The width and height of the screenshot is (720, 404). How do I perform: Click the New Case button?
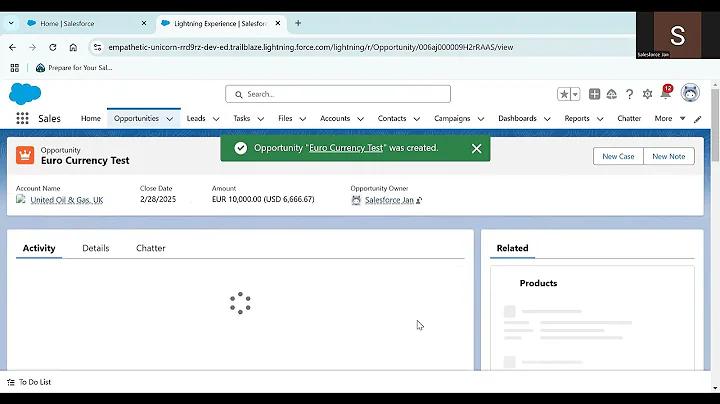[618, 157]
